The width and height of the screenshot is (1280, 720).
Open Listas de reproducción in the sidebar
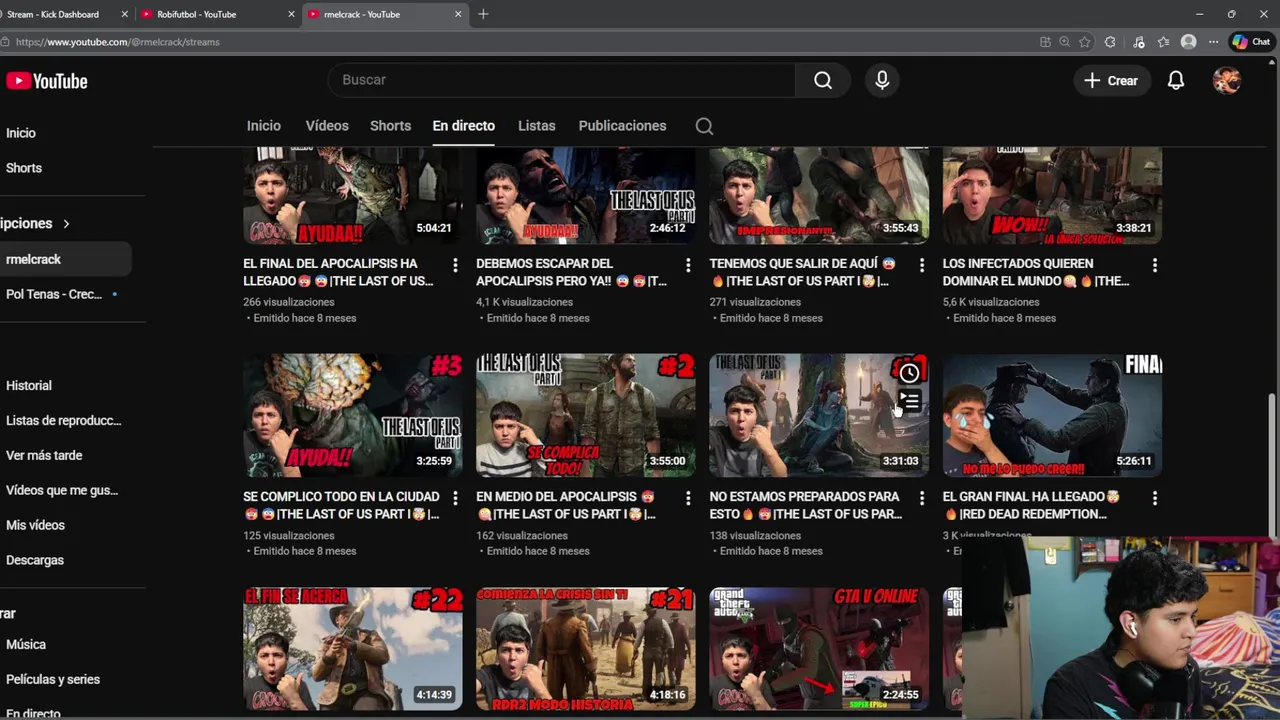(65, 420)
